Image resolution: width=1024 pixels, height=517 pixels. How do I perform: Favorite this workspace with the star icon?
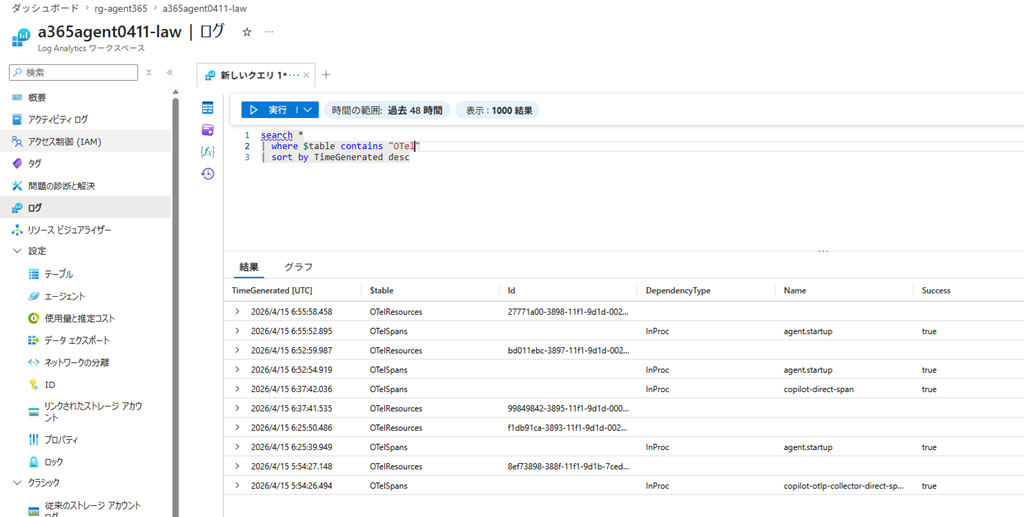click(x=247, y=32)
